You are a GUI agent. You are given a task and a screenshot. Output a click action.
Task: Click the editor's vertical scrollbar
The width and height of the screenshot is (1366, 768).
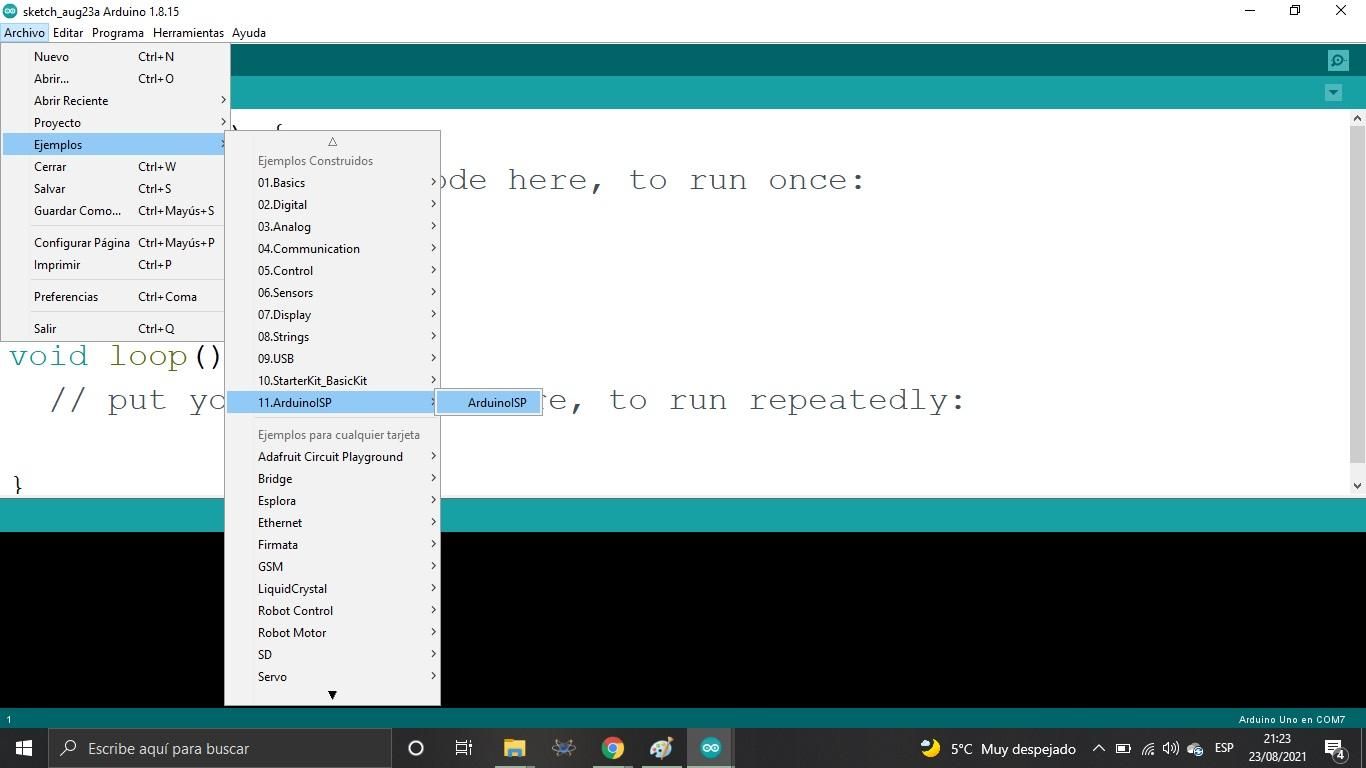(1358, 300)
